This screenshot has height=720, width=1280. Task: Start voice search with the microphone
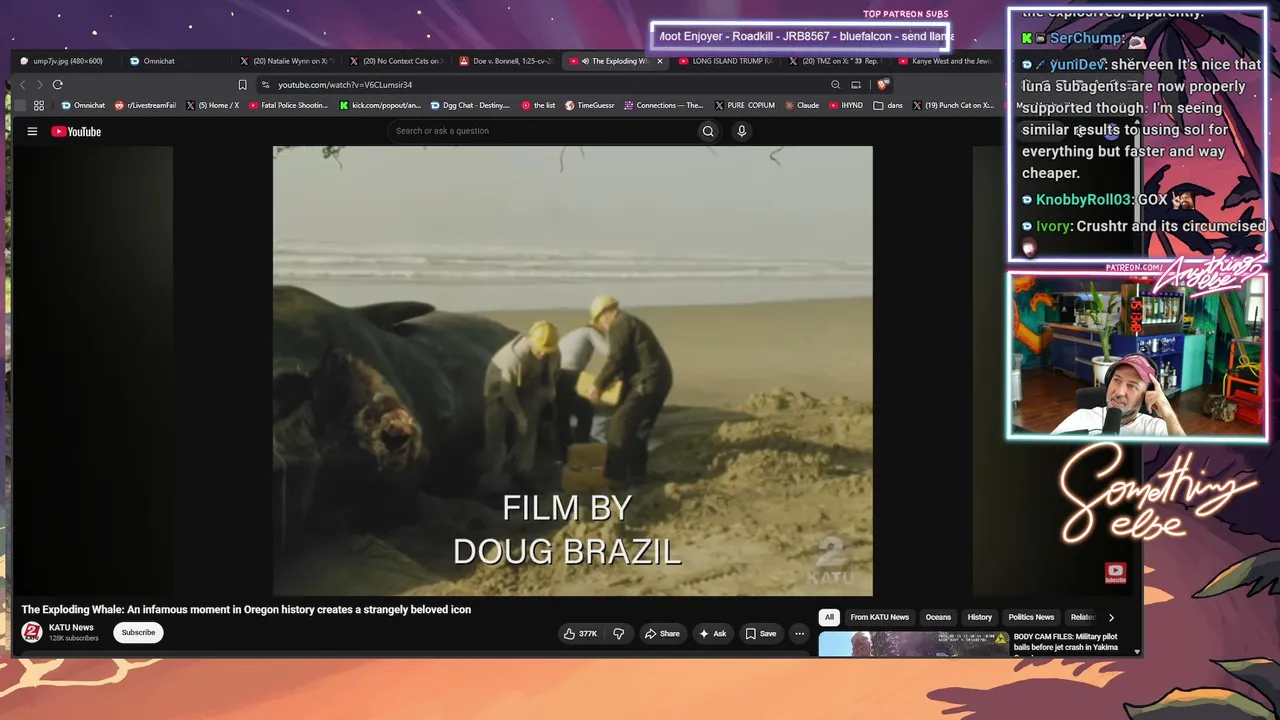click(x=741, y=131)
